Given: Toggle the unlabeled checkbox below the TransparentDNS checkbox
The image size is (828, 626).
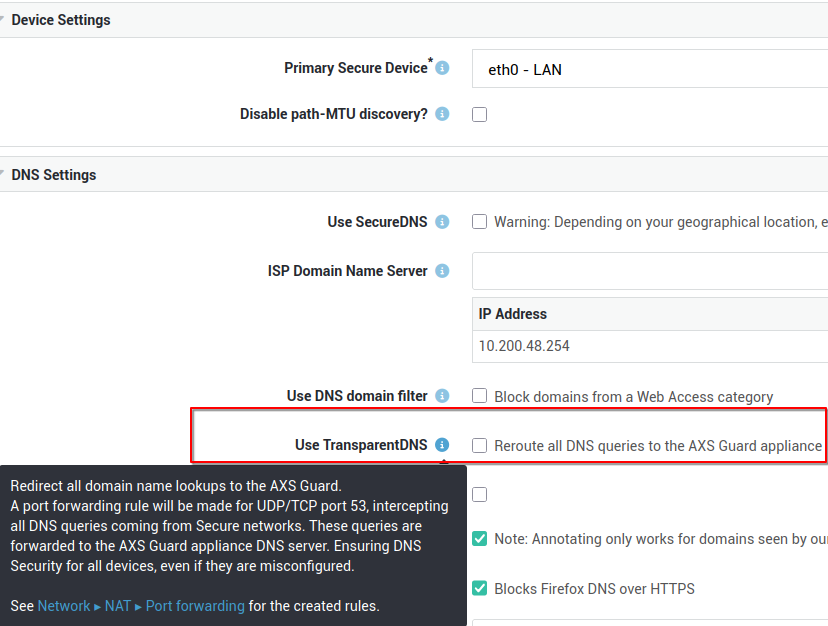Looking at the screenshot, I should tap(480, 494).
